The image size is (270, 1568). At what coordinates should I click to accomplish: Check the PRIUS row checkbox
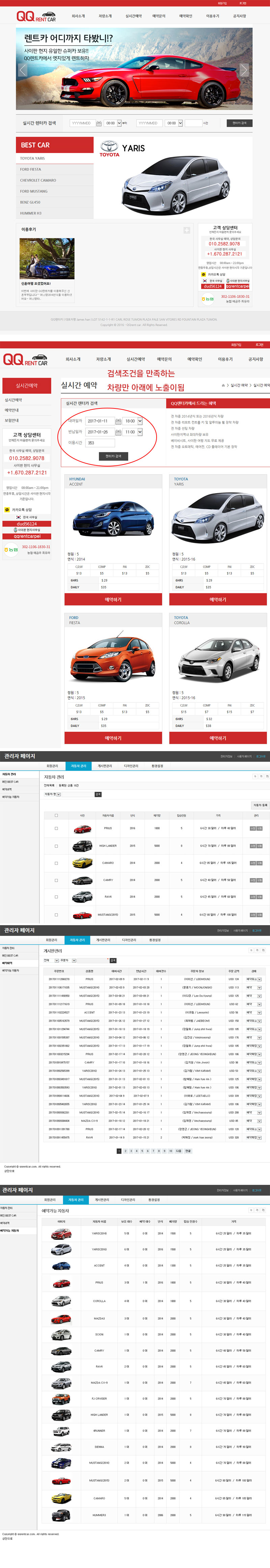[x=56, y=828]
